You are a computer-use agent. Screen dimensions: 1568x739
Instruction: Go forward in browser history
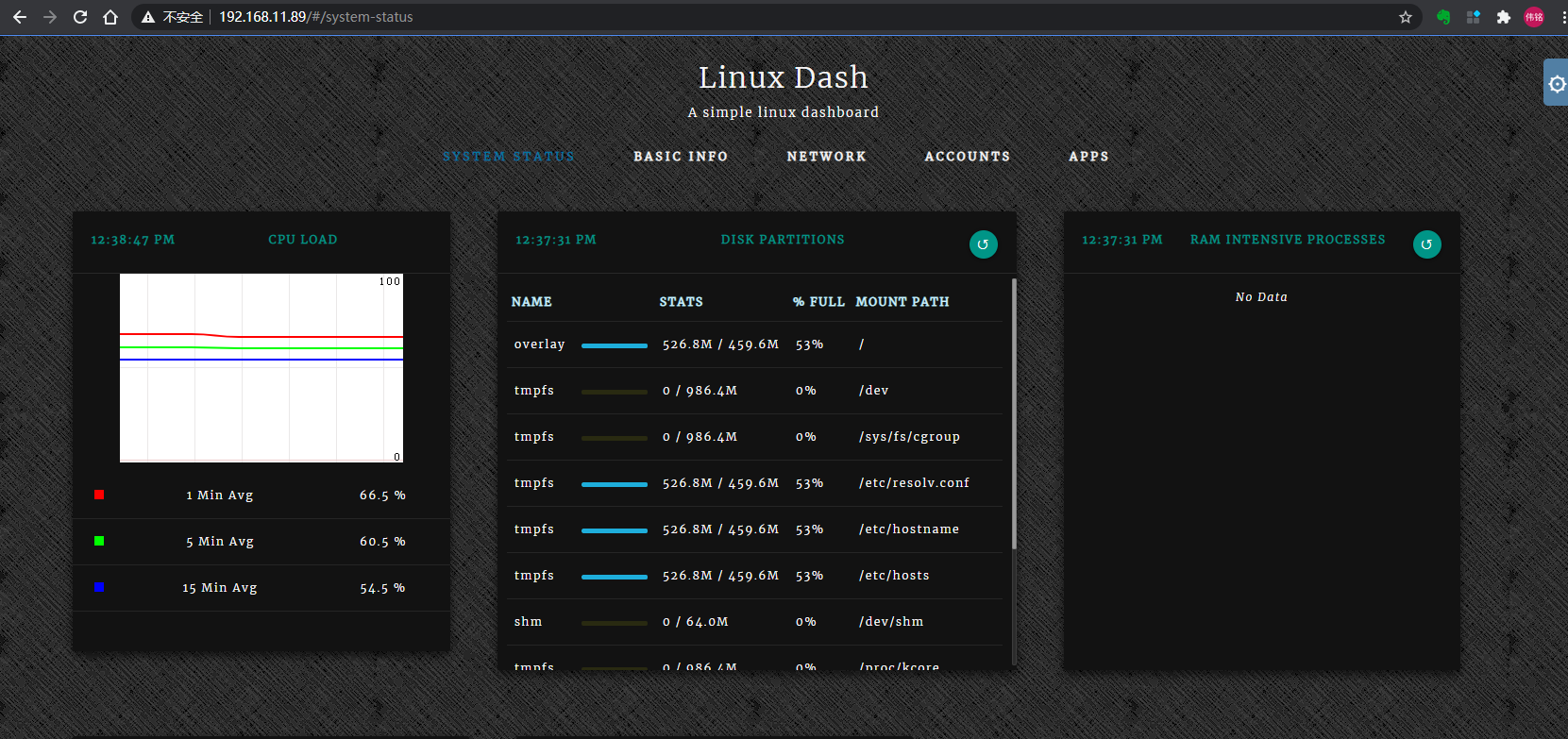tap(50, 17)
